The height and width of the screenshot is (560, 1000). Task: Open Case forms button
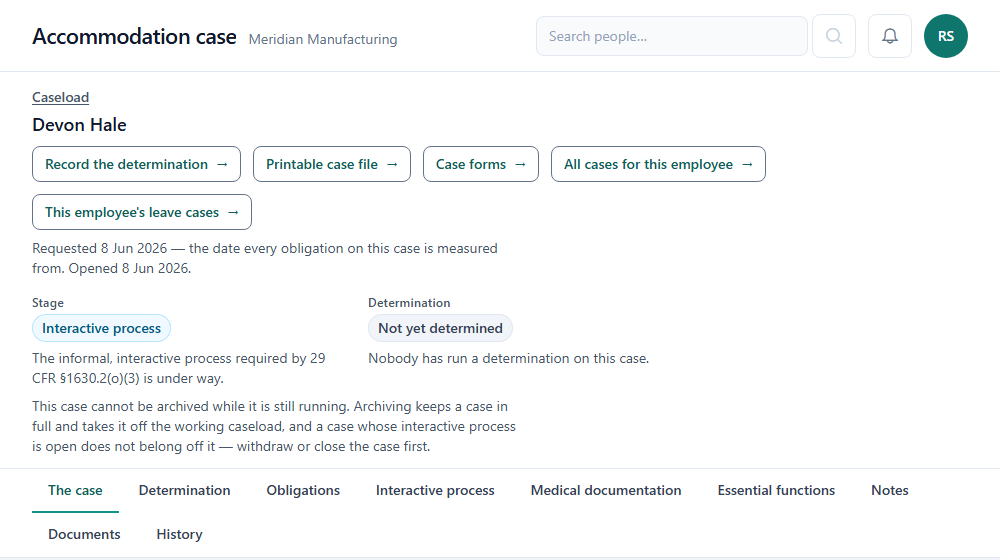481,165
